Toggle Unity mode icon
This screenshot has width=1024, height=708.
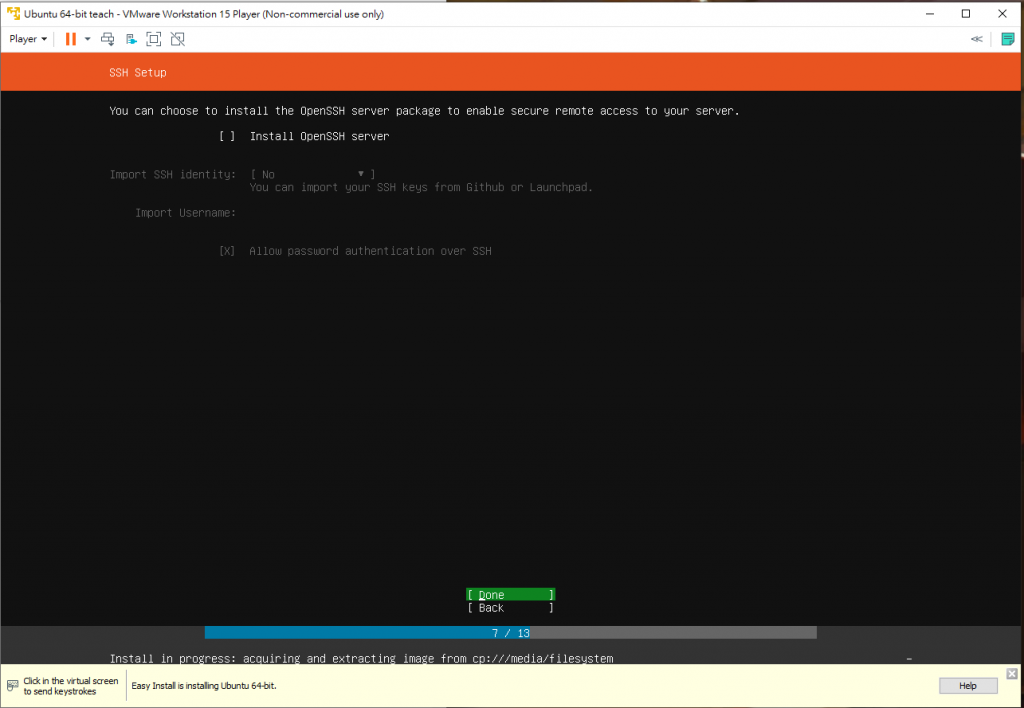click(x=178, y=39)
